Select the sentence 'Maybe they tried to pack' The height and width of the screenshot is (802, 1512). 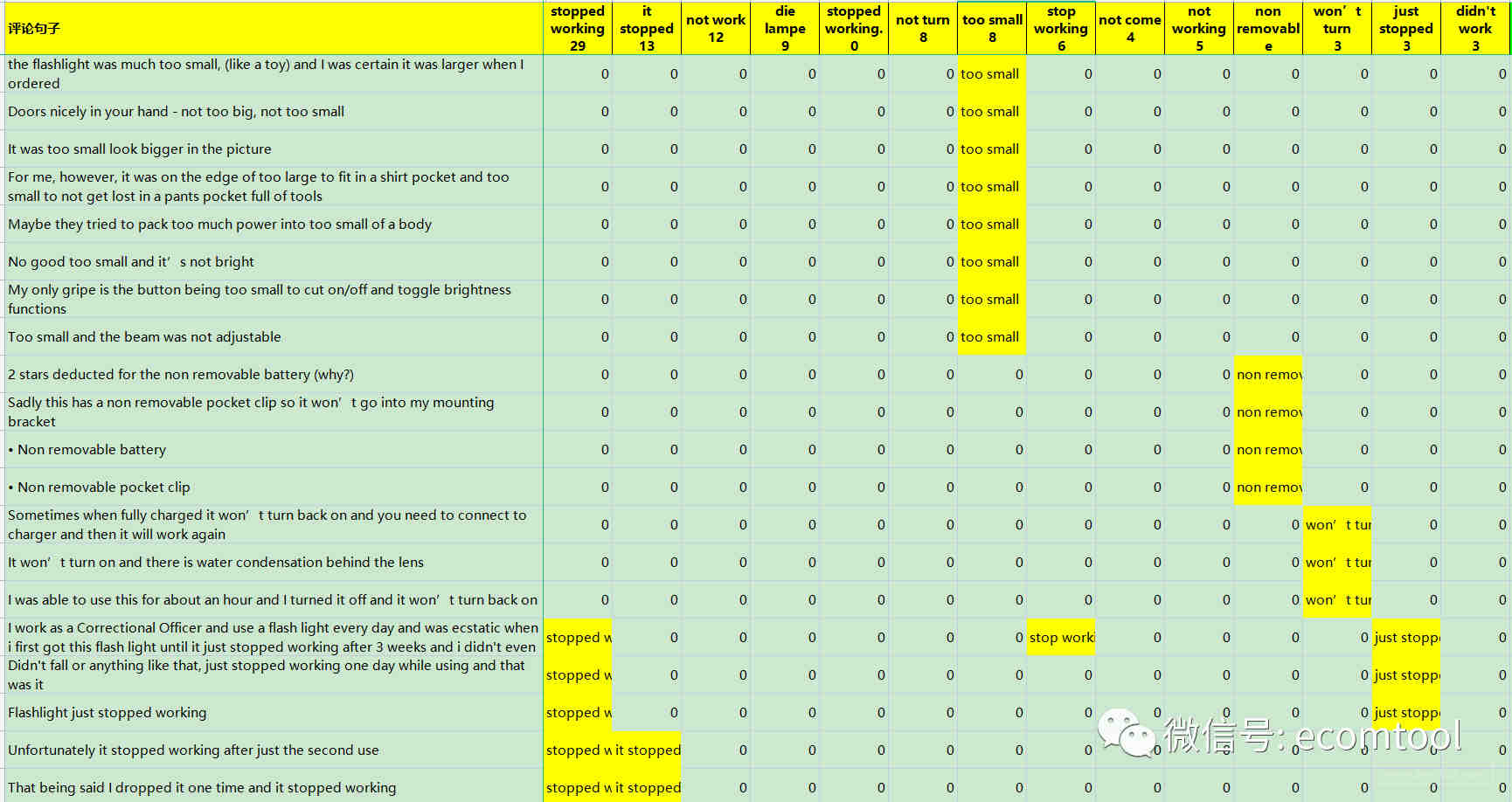[274, 224]
